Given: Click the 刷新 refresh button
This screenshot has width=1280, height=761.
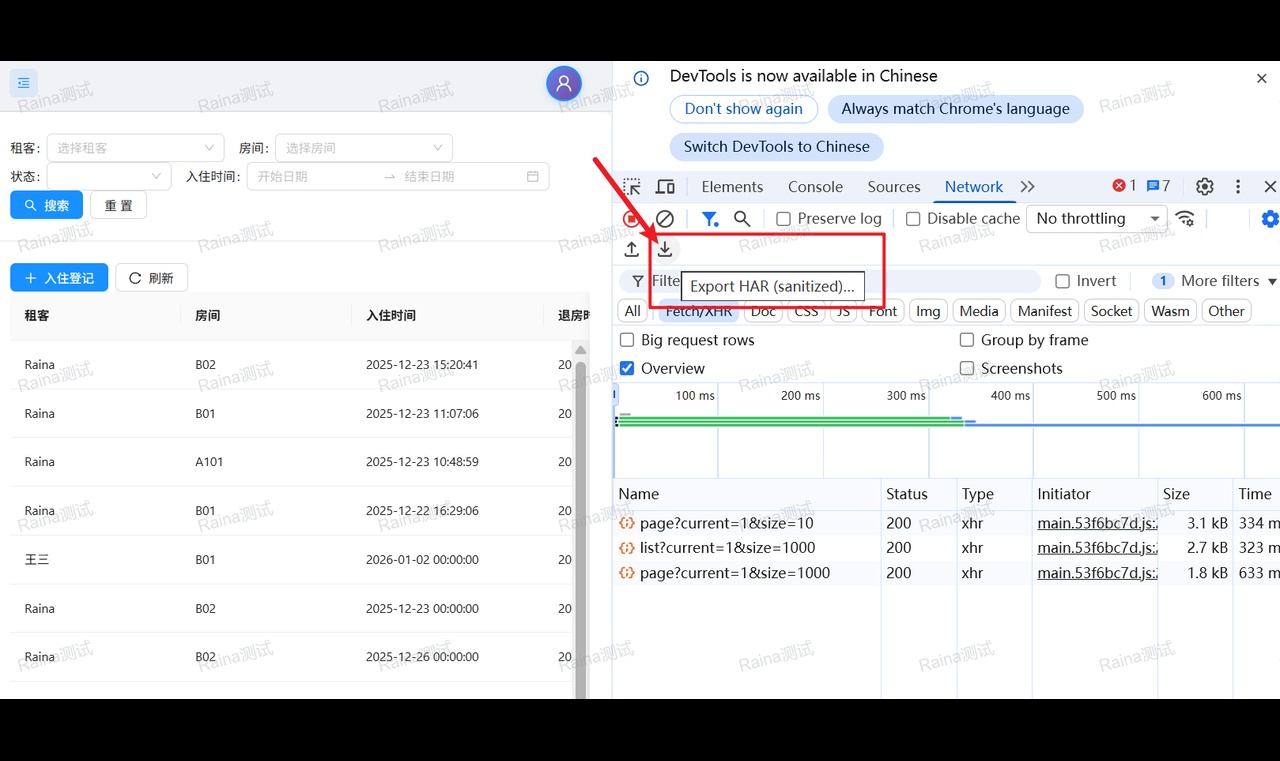Looking at the screenshot, I should tap(152, 278).
